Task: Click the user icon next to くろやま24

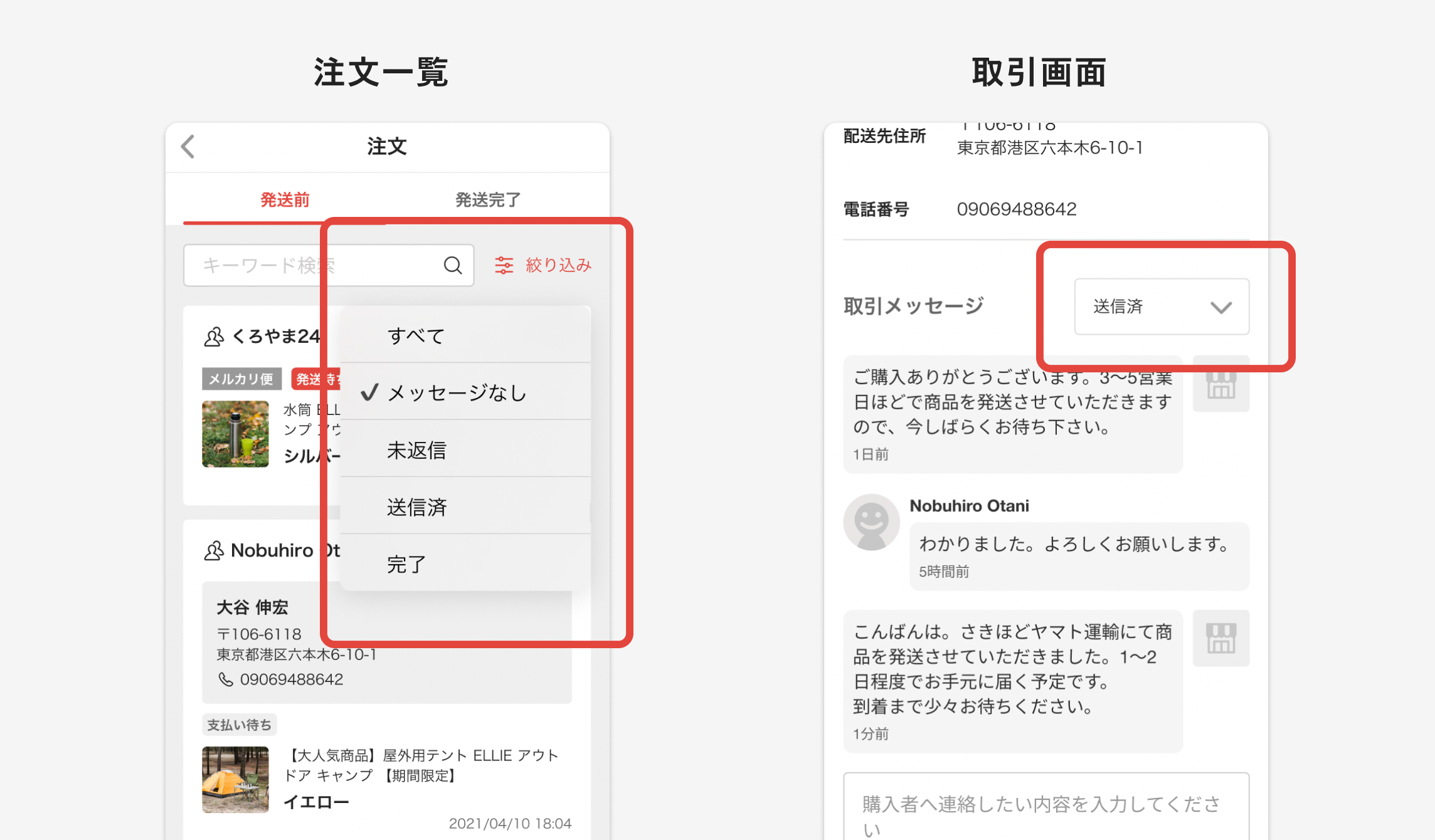Action: tap(214, 337)
